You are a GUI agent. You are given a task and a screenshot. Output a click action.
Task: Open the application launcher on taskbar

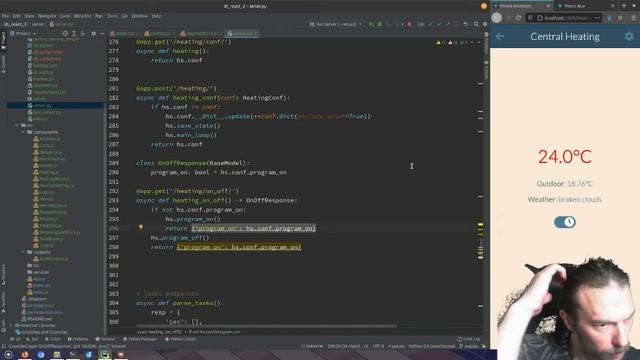8,355
